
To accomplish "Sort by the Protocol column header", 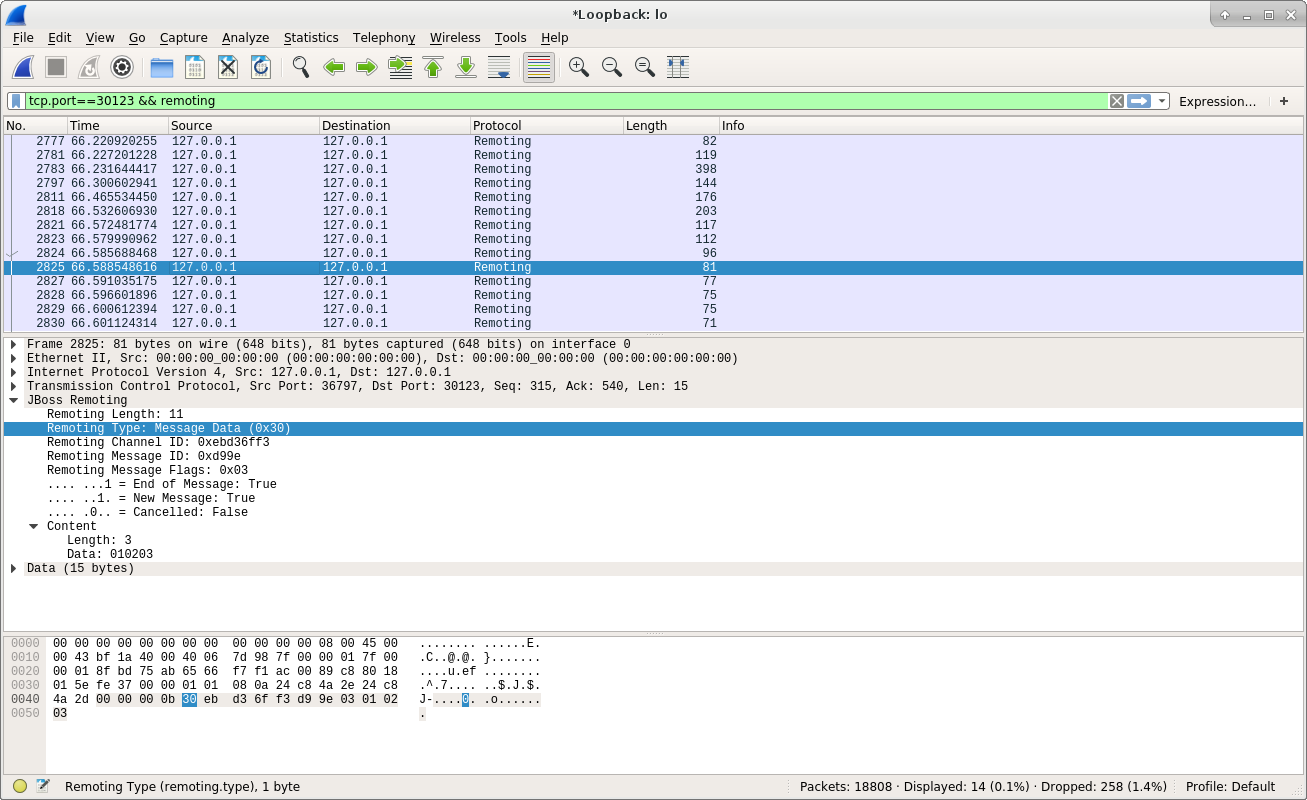I will point(546,126).
